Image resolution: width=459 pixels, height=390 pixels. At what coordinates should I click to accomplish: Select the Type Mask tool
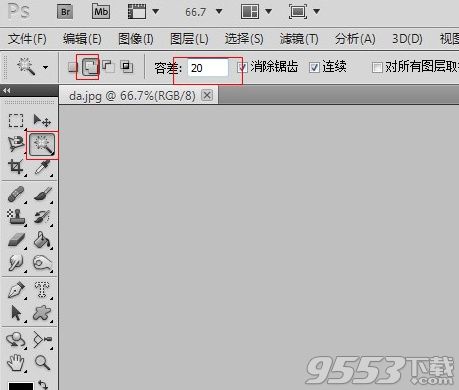click(42, 289)
